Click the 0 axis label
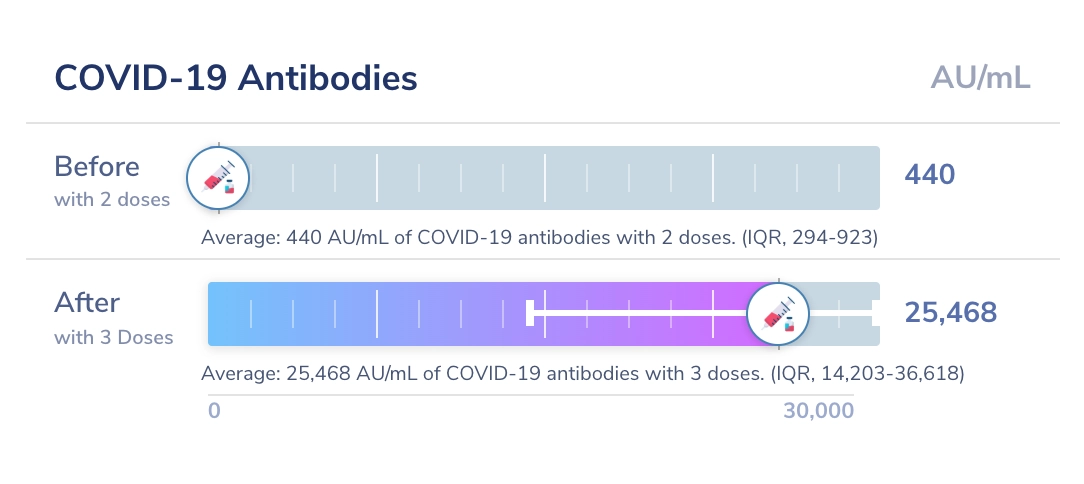 214,411
